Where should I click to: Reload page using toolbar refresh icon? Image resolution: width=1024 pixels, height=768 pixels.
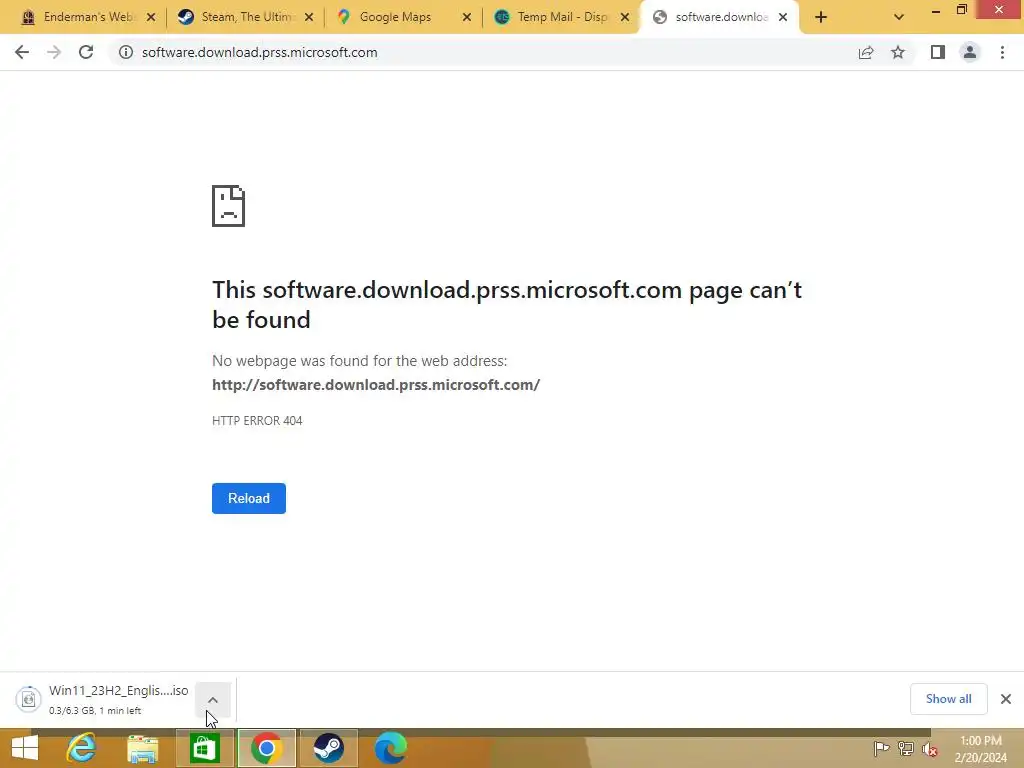point(86,52)
